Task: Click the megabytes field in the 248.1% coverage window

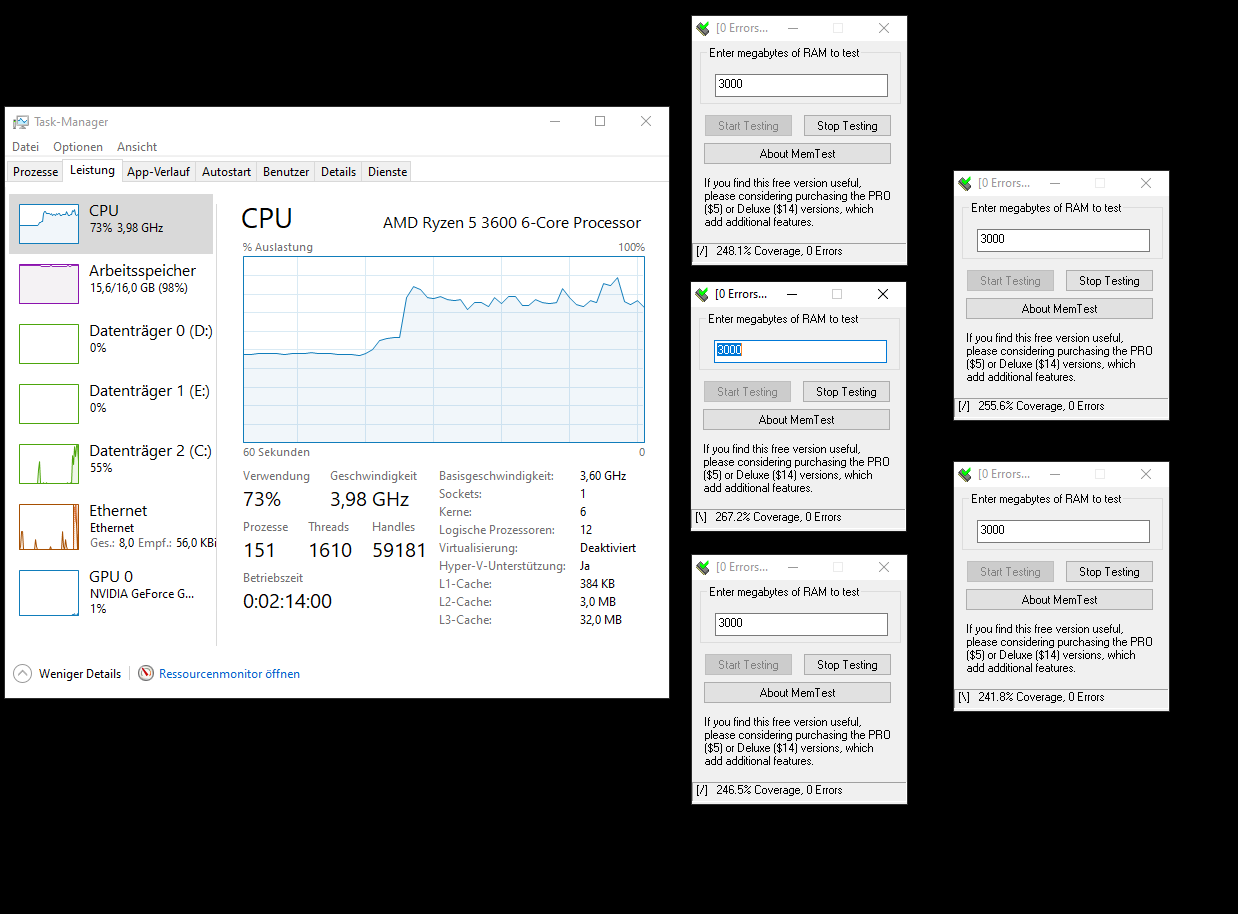Action: point(801,85)
